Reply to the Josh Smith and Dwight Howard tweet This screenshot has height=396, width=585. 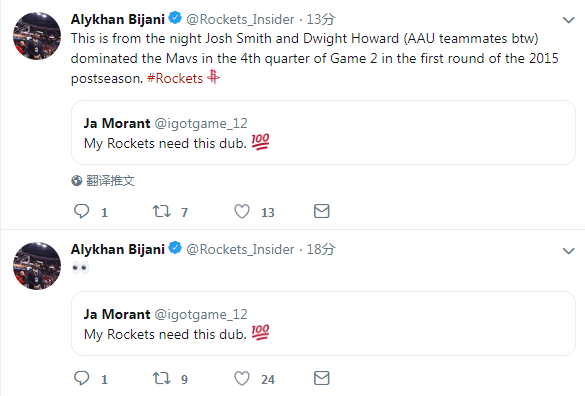click(82, 211)
